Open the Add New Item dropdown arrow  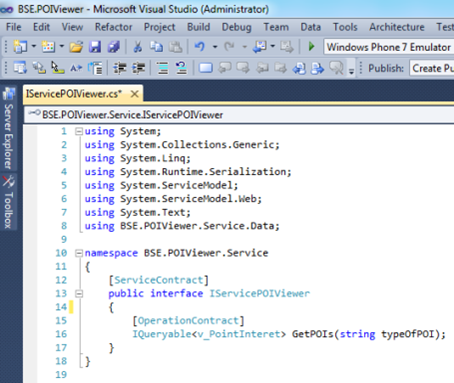click(x=62, y=46)
